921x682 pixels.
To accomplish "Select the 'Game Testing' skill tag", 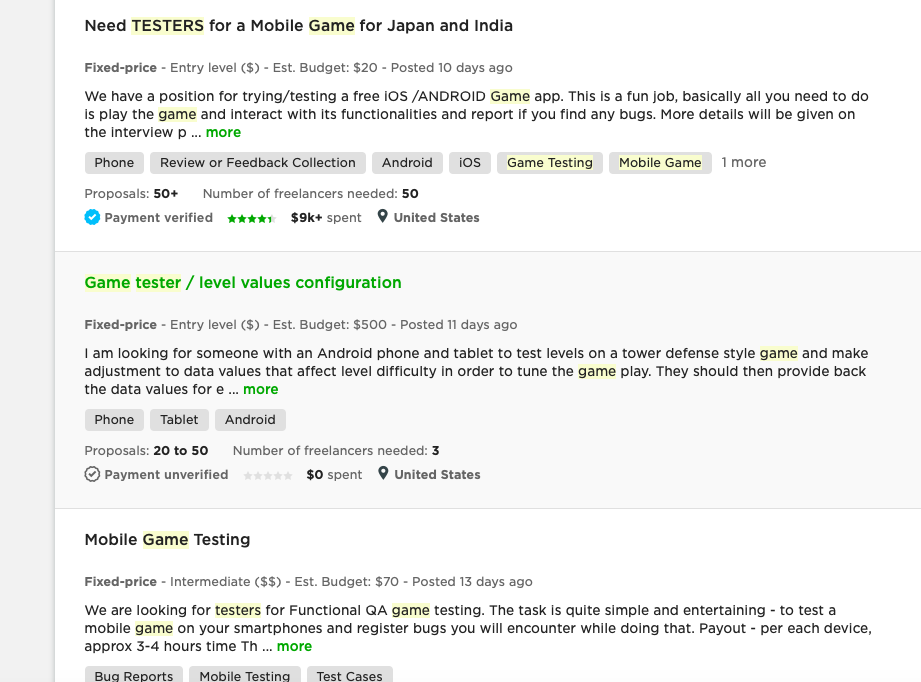I will 550,163.
